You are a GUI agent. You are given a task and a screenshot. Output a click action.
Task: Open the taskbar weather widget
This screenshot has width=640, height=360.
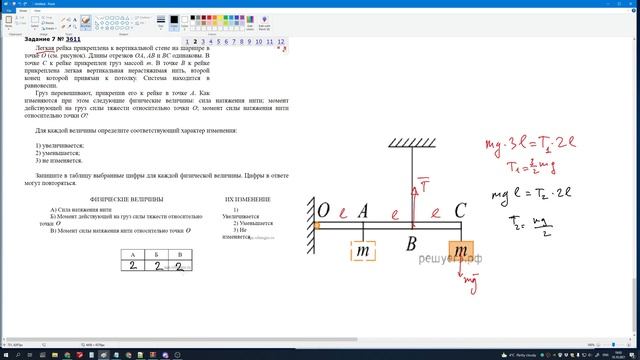click(519, 355)
